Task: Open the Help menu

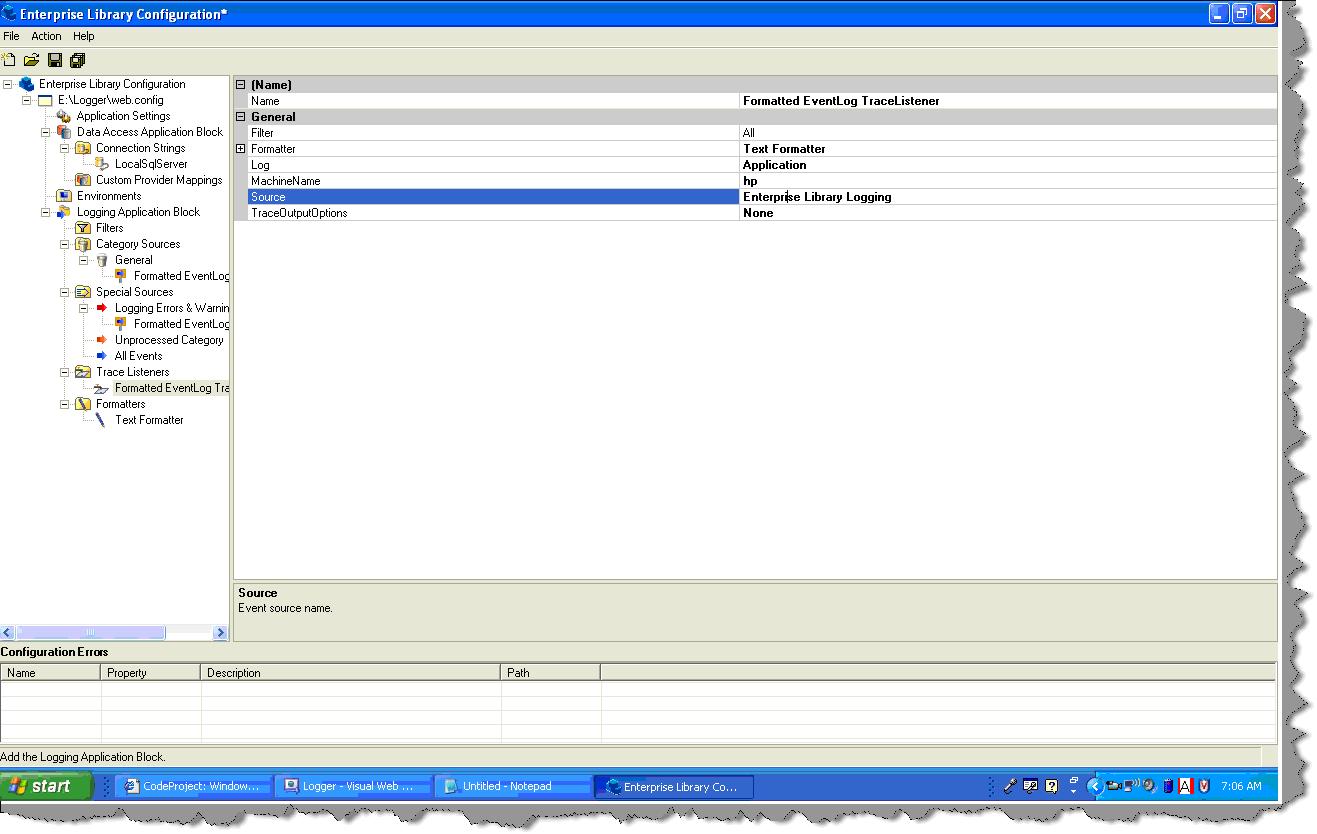Action: [x=84, y=36]
